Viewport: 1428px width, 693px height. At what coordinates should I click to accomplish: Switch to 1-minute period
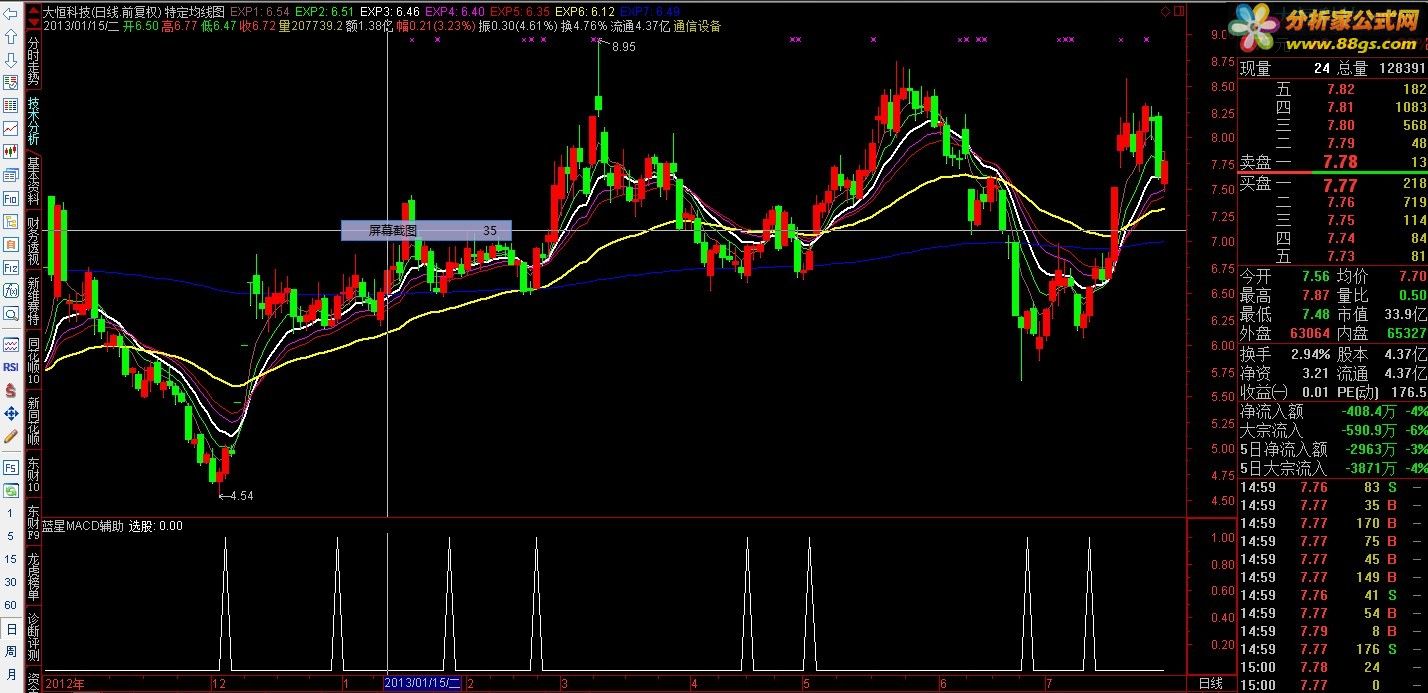coord(11,513)
